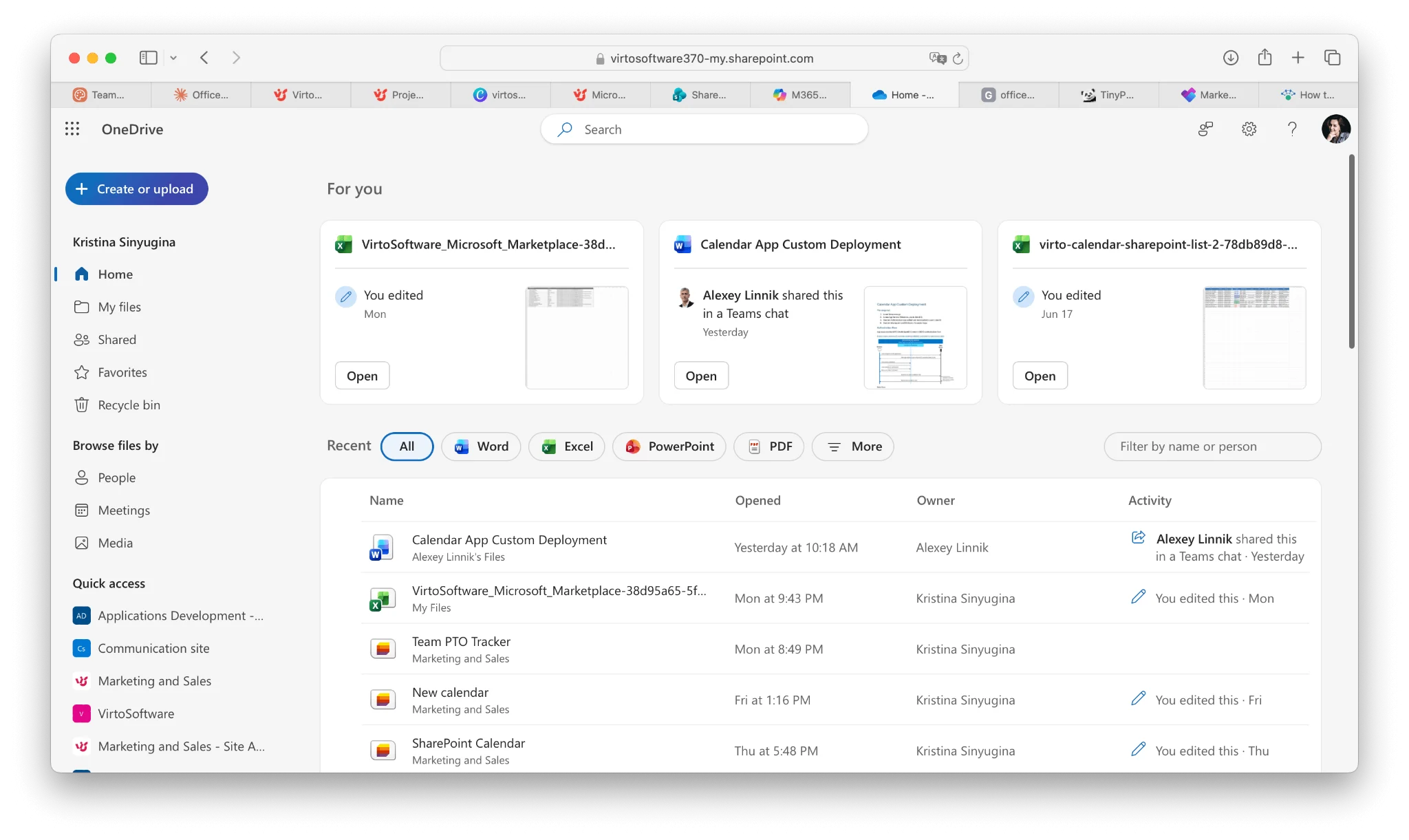The image size is (1409, 840).
Task: Open Shared in the sidebar
Action: 105,340
